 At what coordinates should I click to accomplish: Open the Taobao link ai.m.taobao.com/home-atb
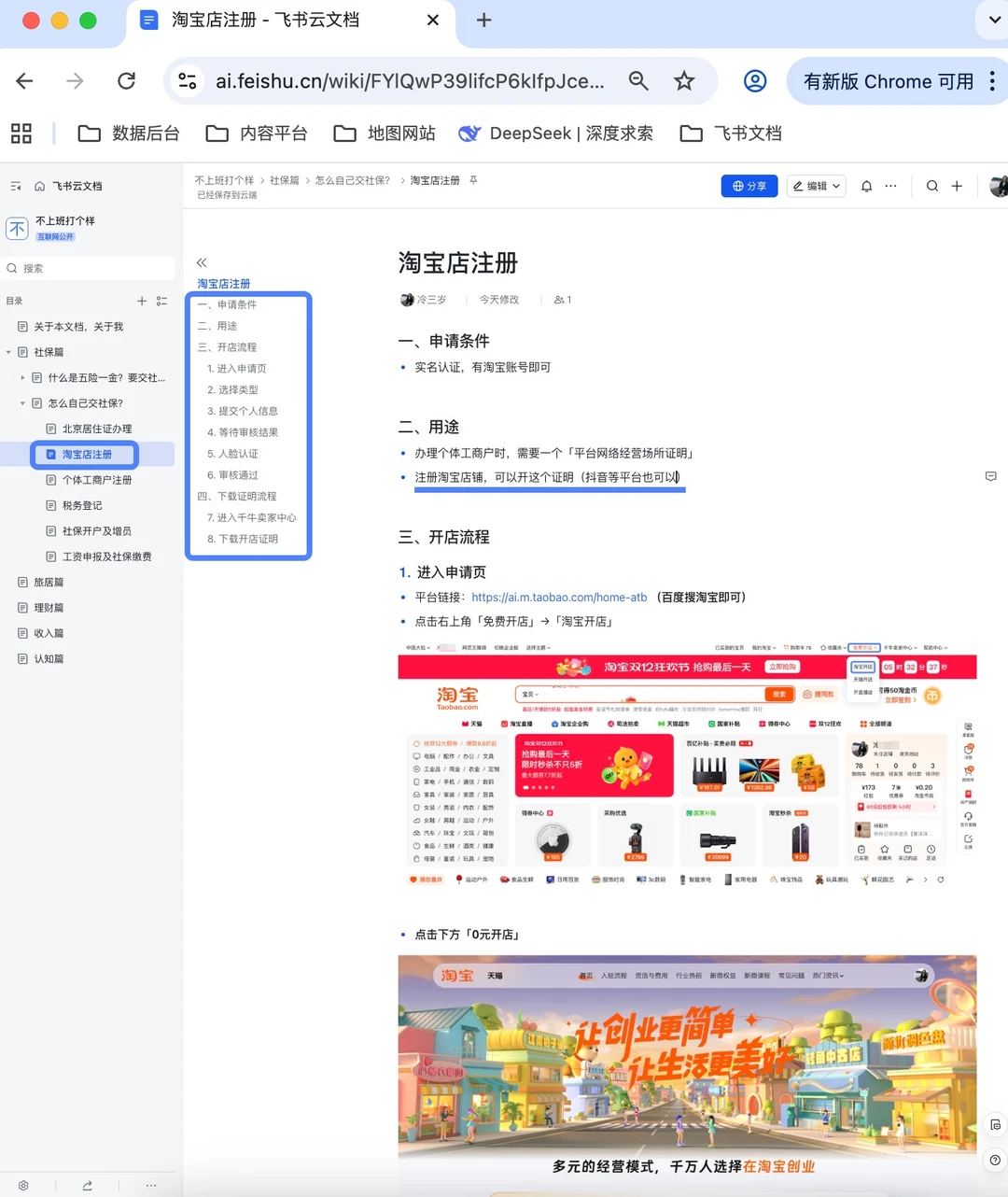tap(559, 598)
